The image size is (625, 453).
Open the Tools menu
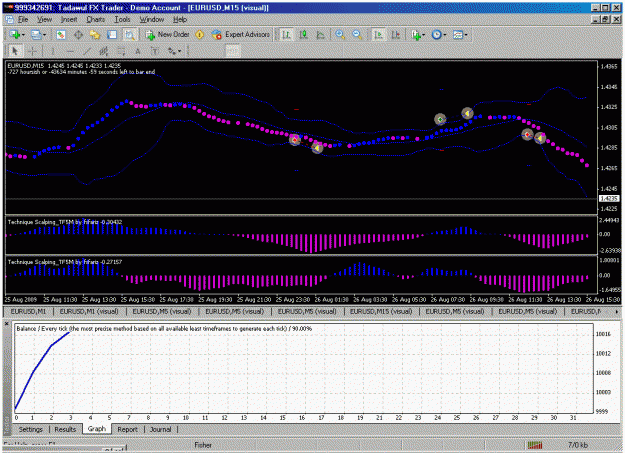(x=122, y=19)
